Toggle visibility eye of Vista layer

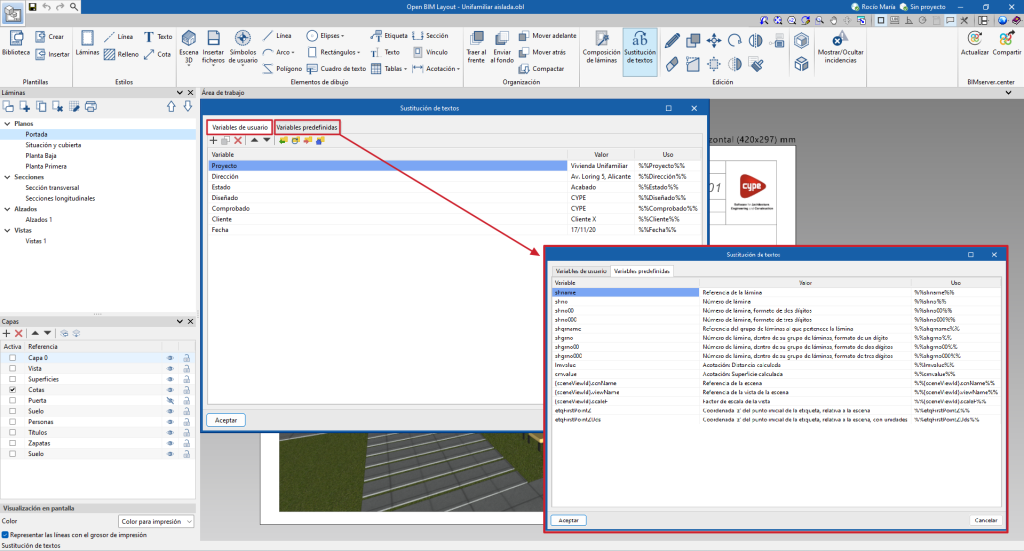[x=170, y=368]
